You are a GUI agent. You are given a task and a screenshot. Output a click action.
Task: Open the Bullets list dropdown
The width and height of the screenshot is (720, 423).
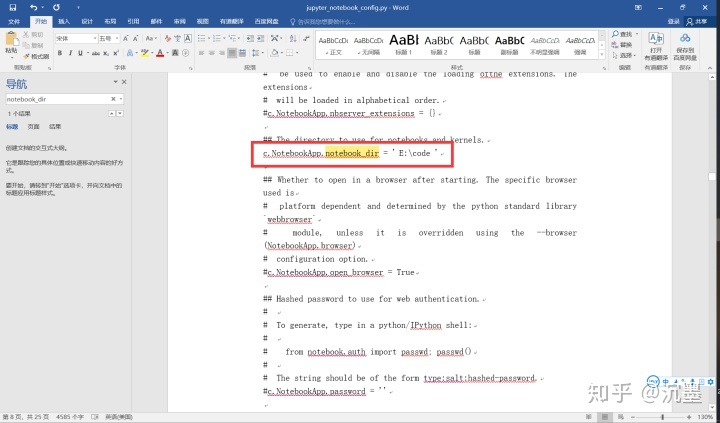tap(210, 39)
